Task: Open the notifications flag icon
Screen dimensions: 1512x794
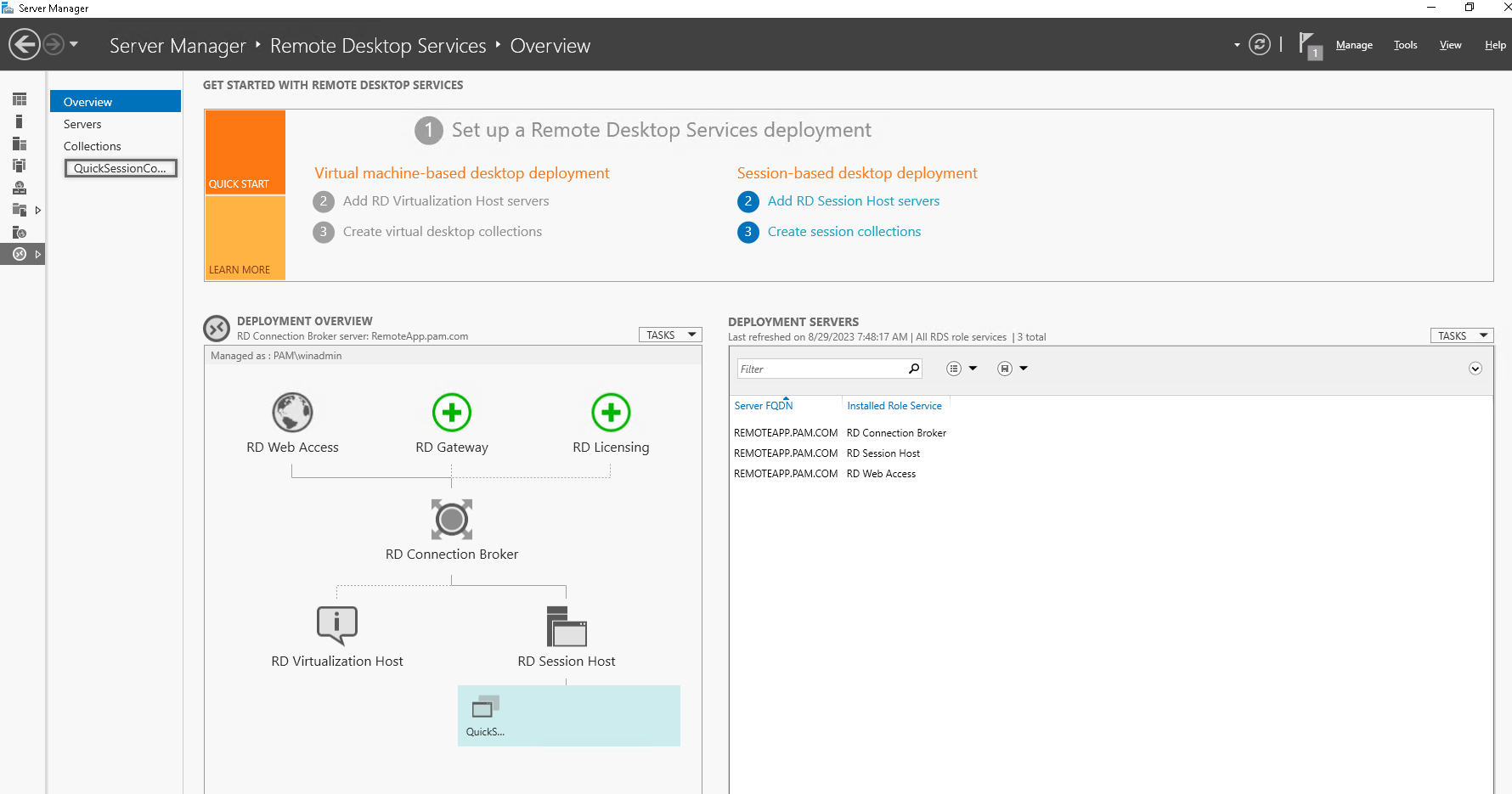Action: point(1309,45)
